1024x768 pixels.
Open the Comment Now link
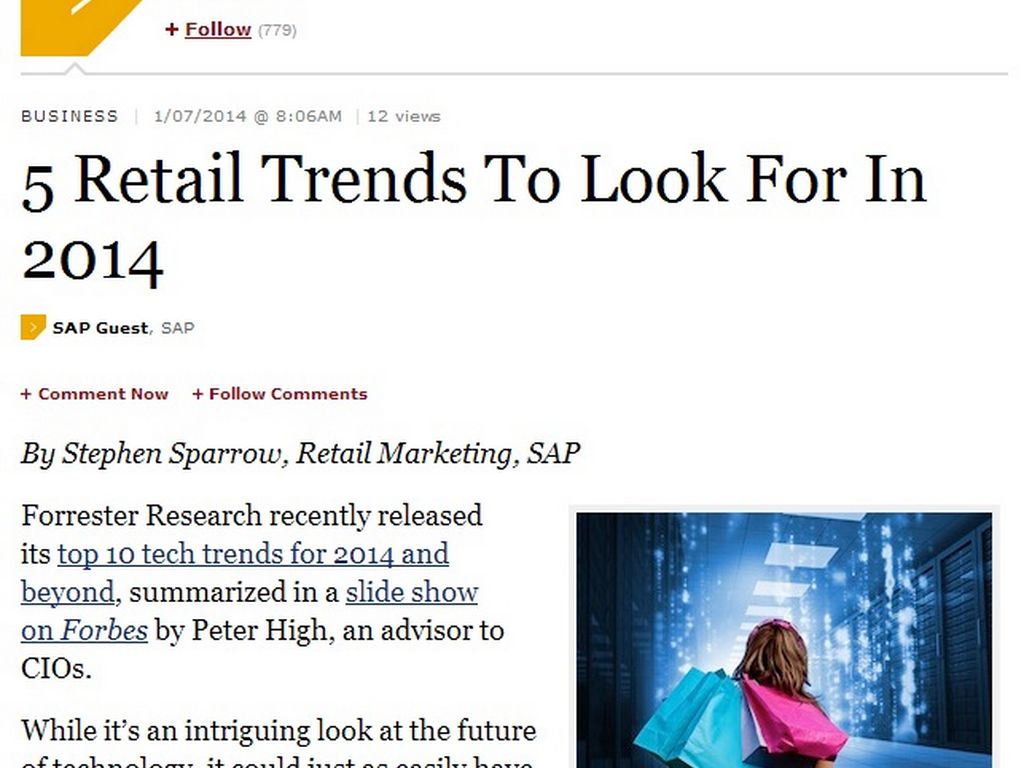coord(103,394)
